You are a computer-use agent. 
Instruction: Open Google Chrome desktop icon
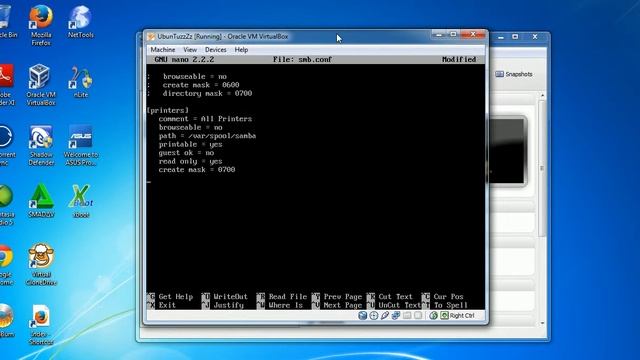(6, 264)
